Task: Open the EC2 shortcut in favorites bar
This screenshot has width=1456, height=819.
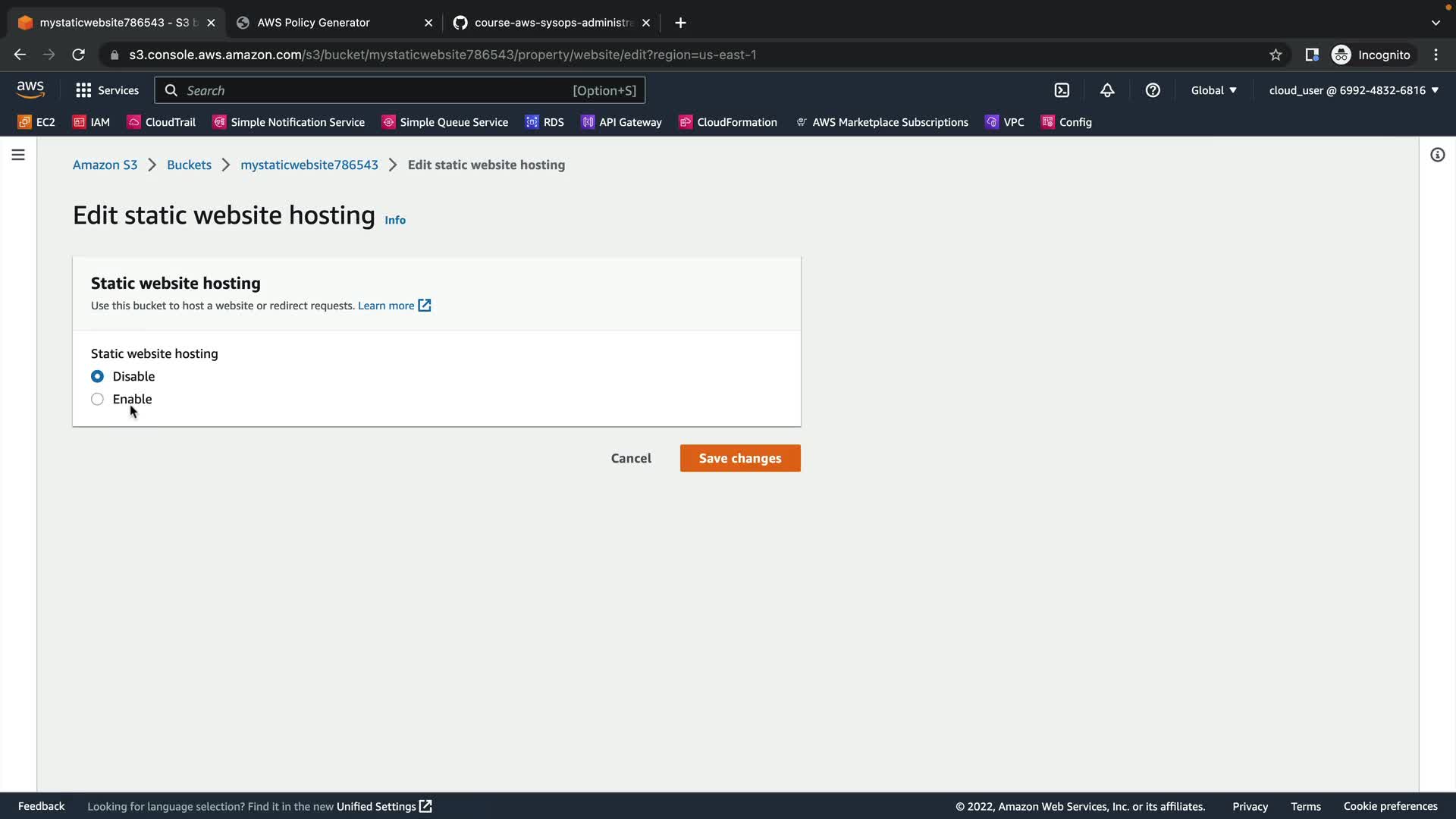Action: [36, 122]
